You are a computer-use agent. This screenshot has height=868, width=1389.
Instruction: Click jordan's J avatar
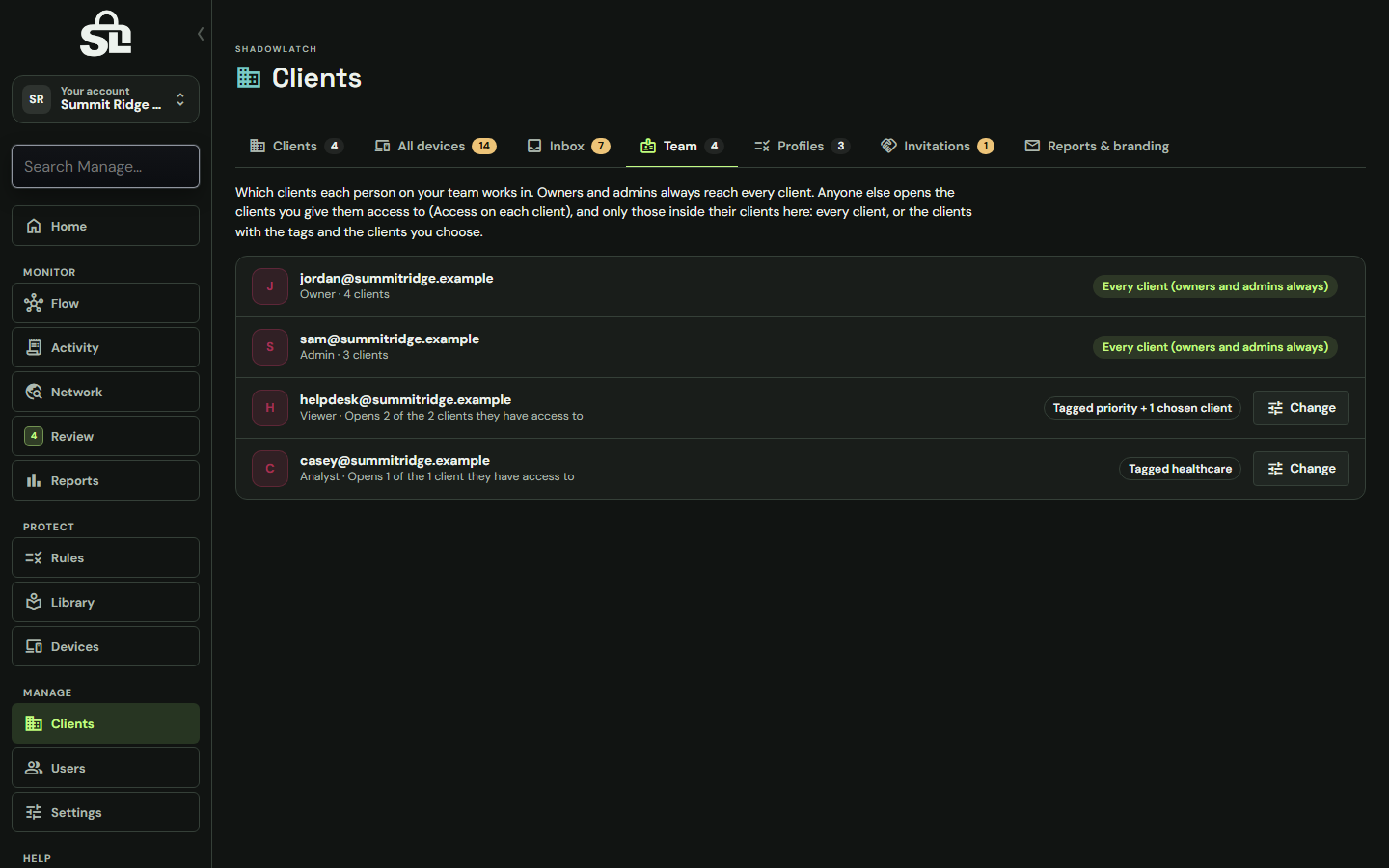coord(270,286)
